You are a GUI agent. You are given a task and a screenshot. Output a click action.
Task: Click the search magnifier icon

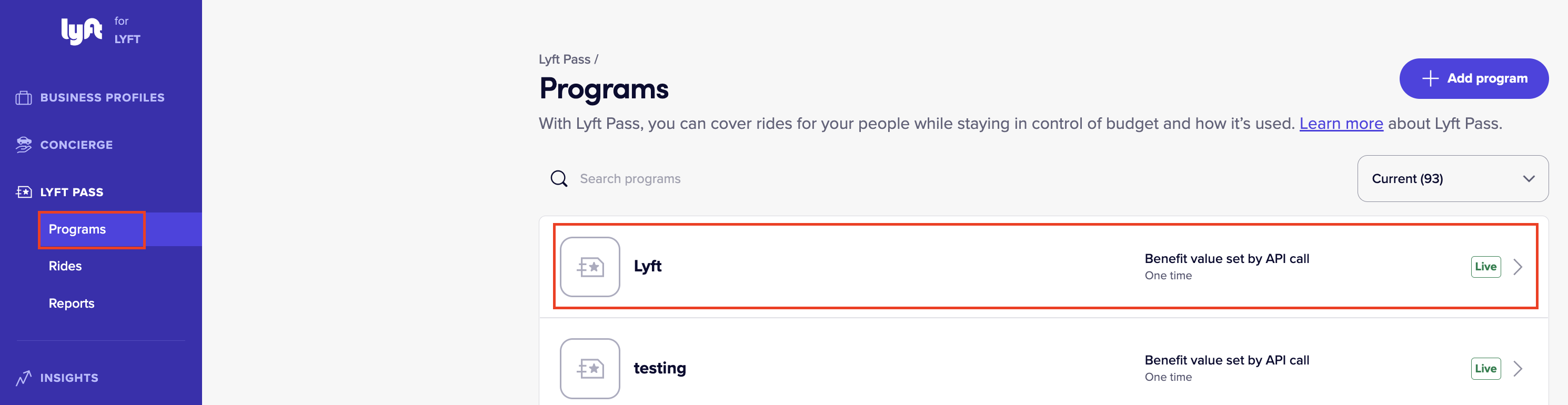tap(559, 179)
